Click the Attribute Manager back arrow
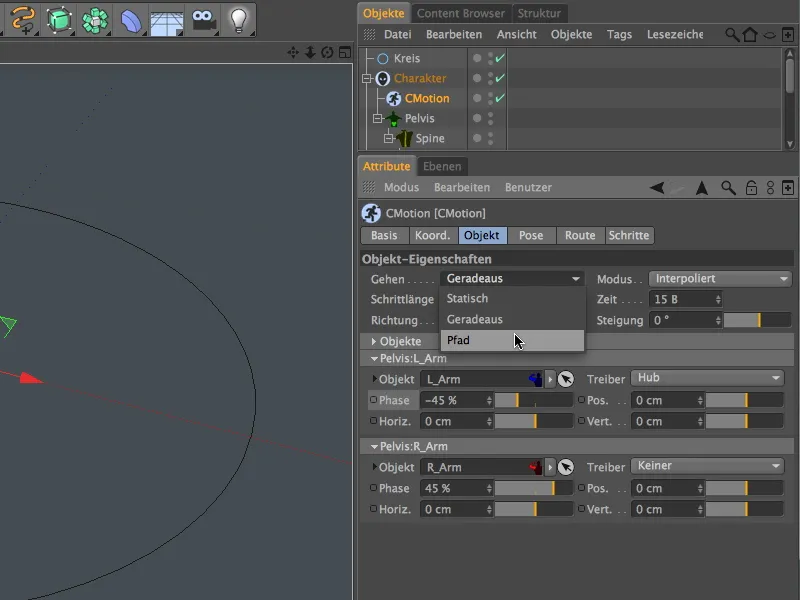800x600 pixels. 657,188
